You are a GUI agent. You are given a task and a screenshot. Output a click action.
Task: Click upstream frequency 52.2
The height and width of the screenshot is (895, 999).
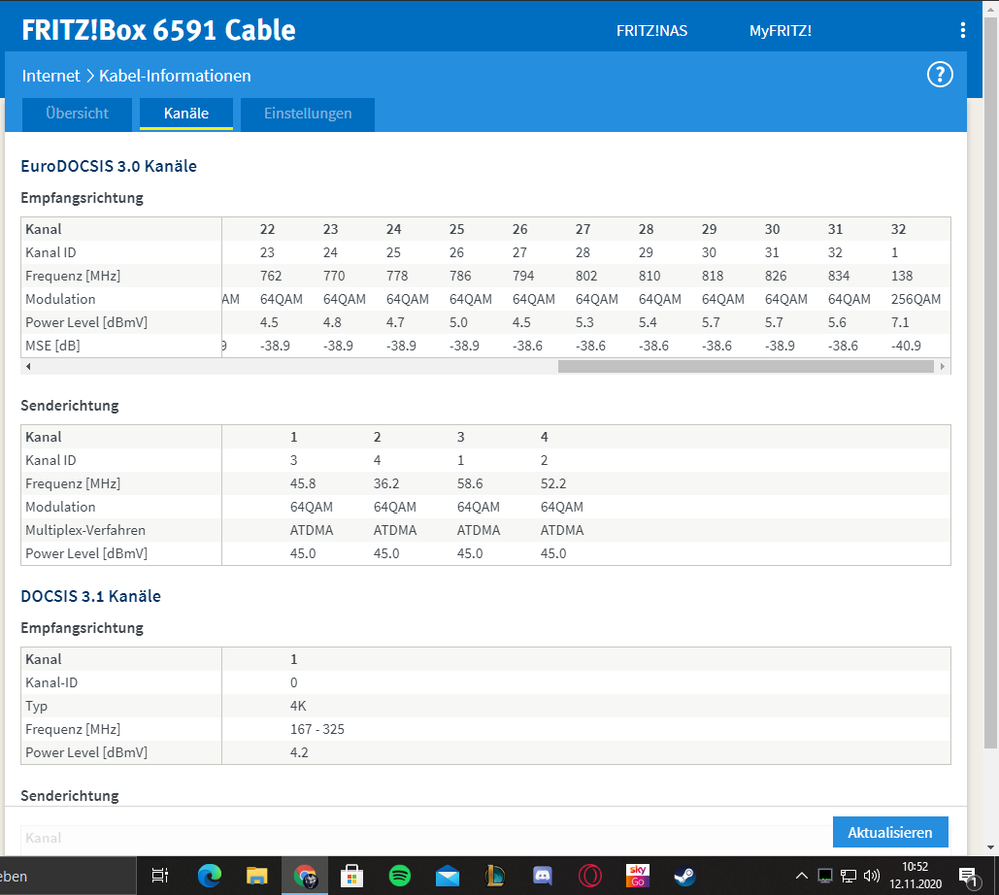click(553, 483)
